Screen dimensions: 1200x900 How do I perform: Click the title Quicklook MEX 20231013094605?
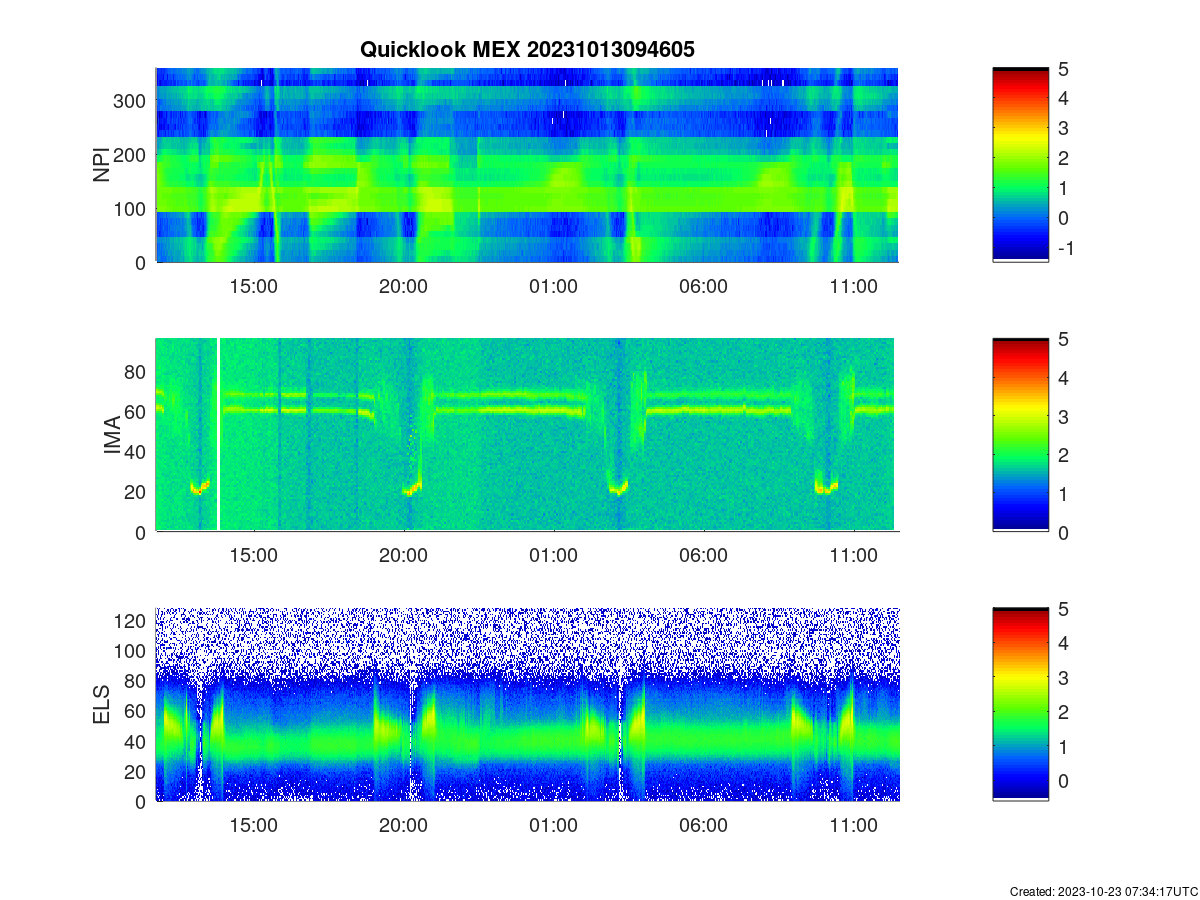(527, 49)
